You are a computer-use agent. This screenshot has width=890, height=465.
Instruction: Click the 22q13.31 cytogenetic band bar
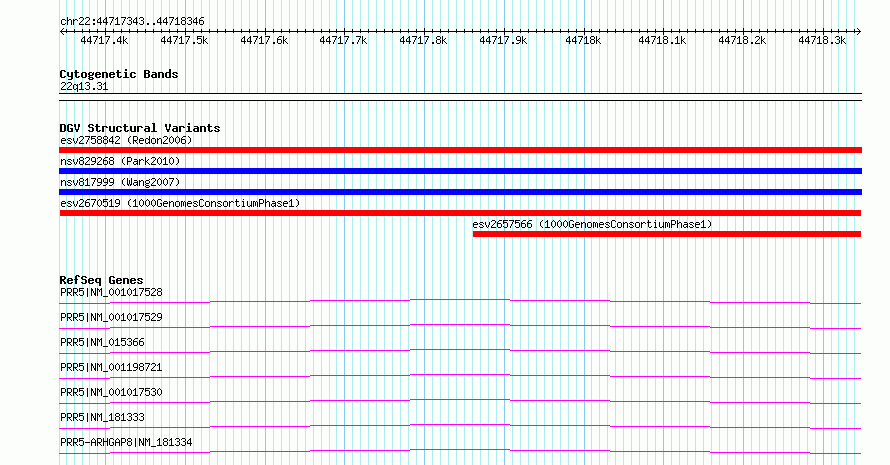tap(460, 97)
